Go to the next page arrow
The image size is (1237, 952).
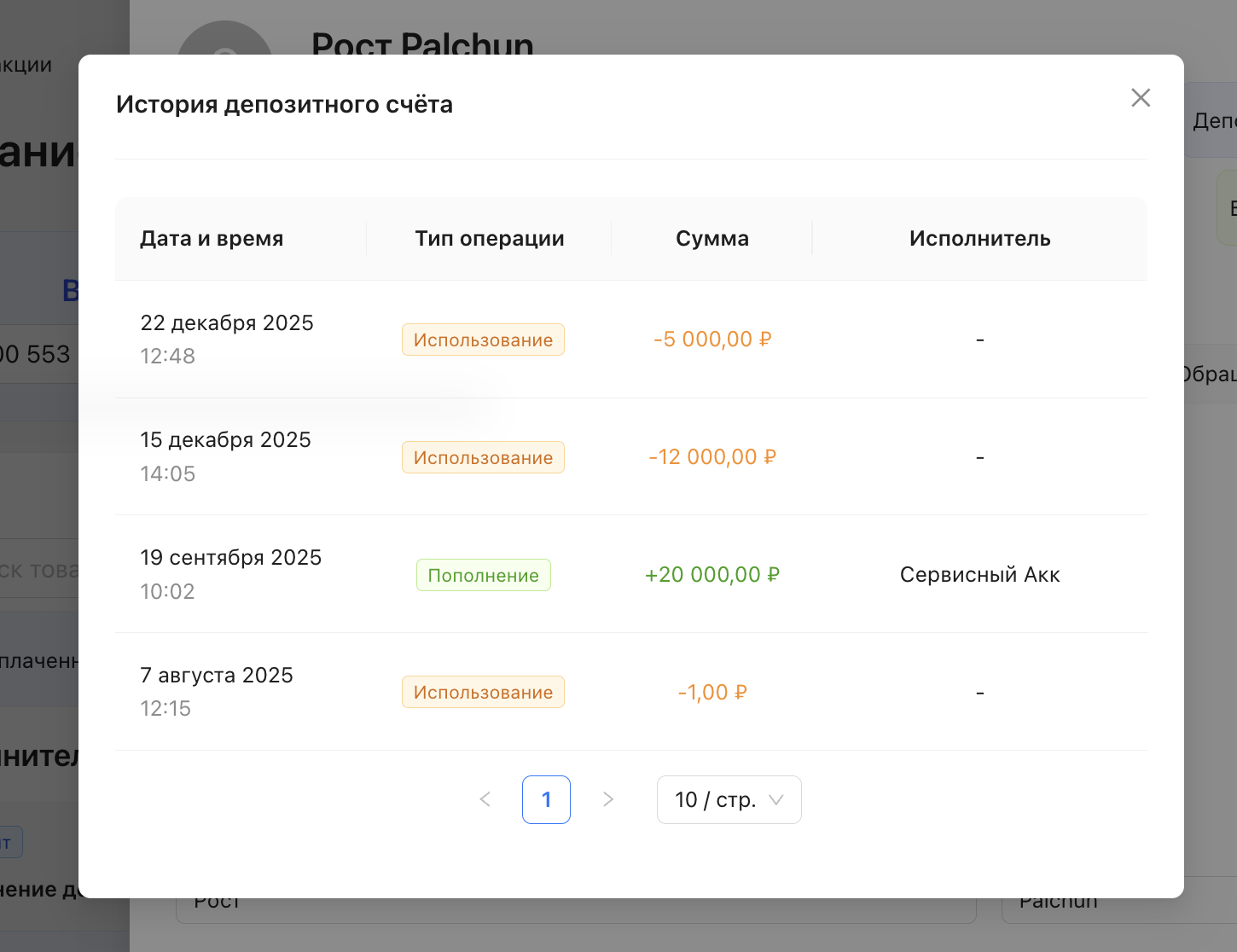point(607,799)
